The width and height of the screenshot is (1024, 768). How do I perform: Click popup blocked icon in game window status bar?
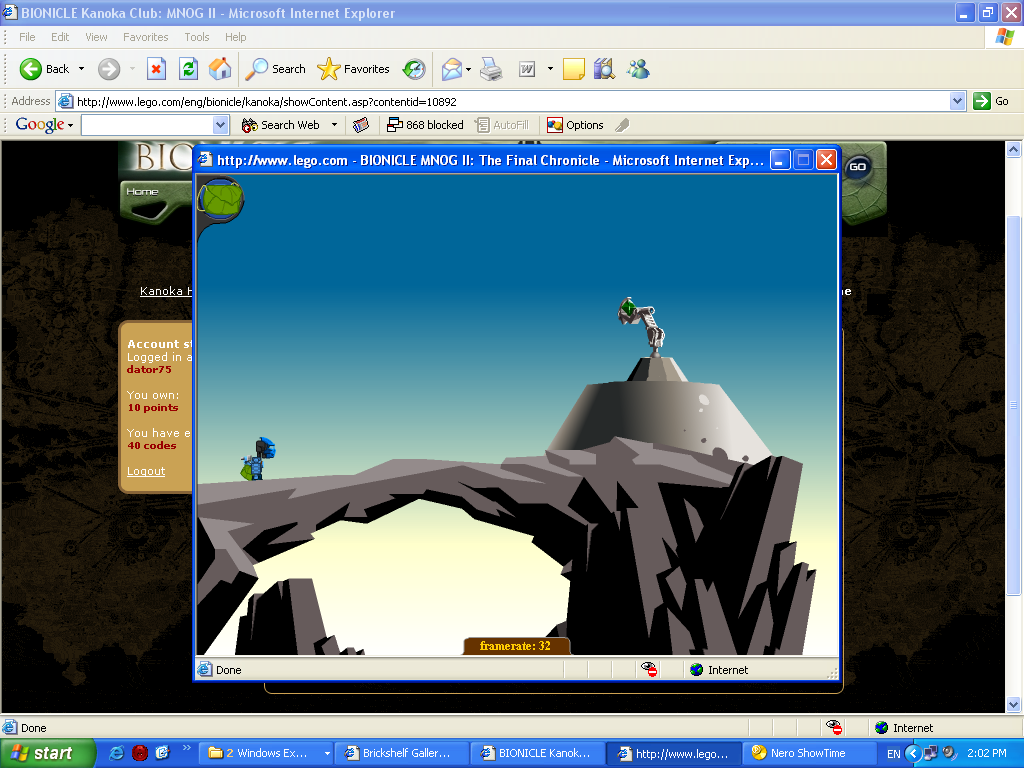click(648, 669)
